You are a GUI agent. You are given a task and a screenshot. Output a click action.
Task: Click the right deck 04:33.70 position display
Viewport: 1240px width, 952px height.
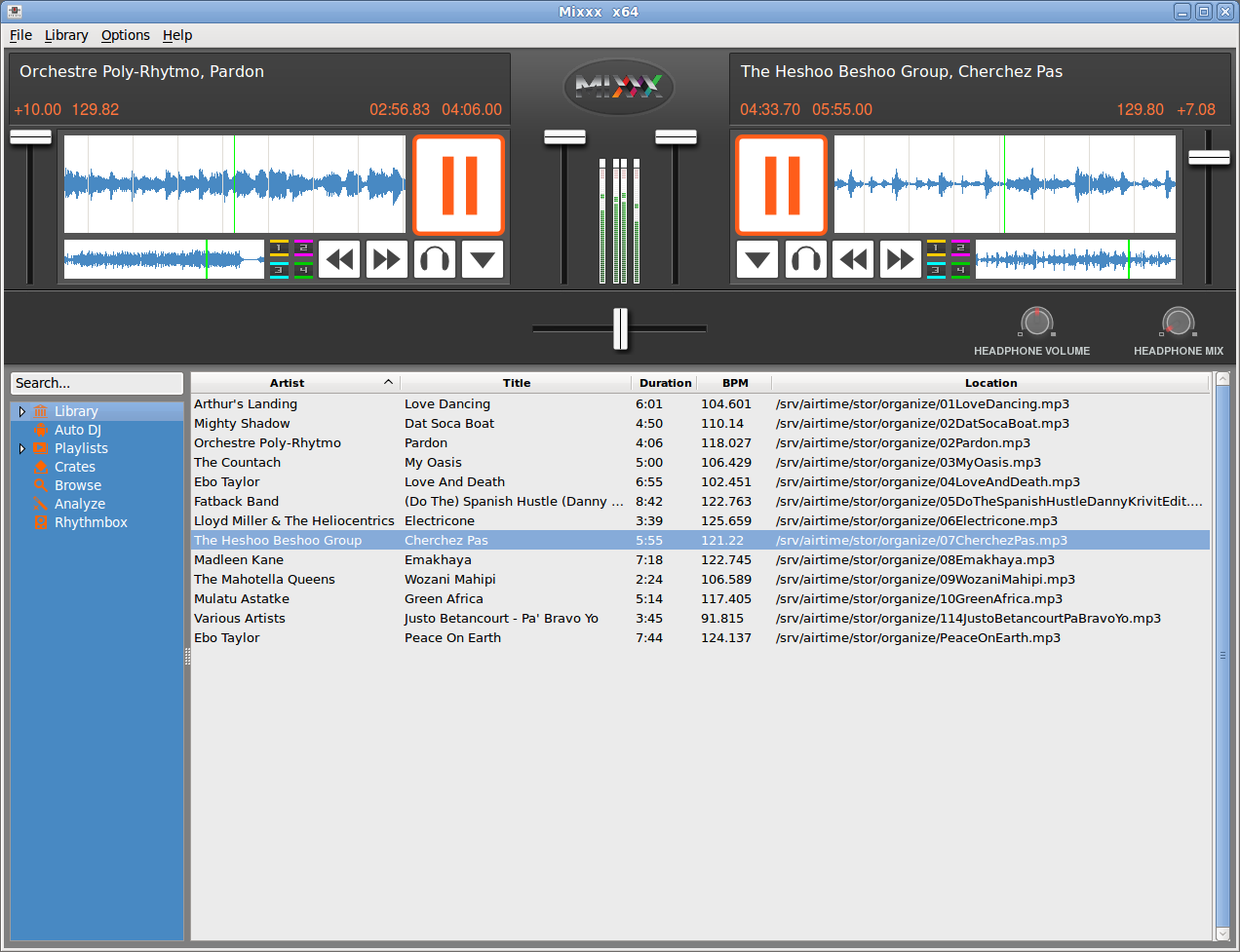[769, 109]
